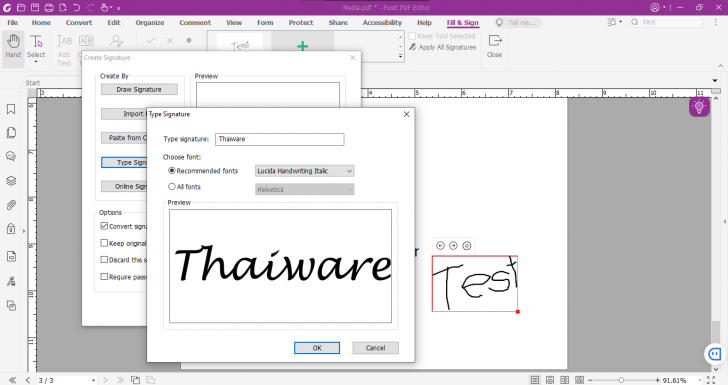Switch to single page view mode
The width and height of the screenshot is (728, 385).
(535, 380)
